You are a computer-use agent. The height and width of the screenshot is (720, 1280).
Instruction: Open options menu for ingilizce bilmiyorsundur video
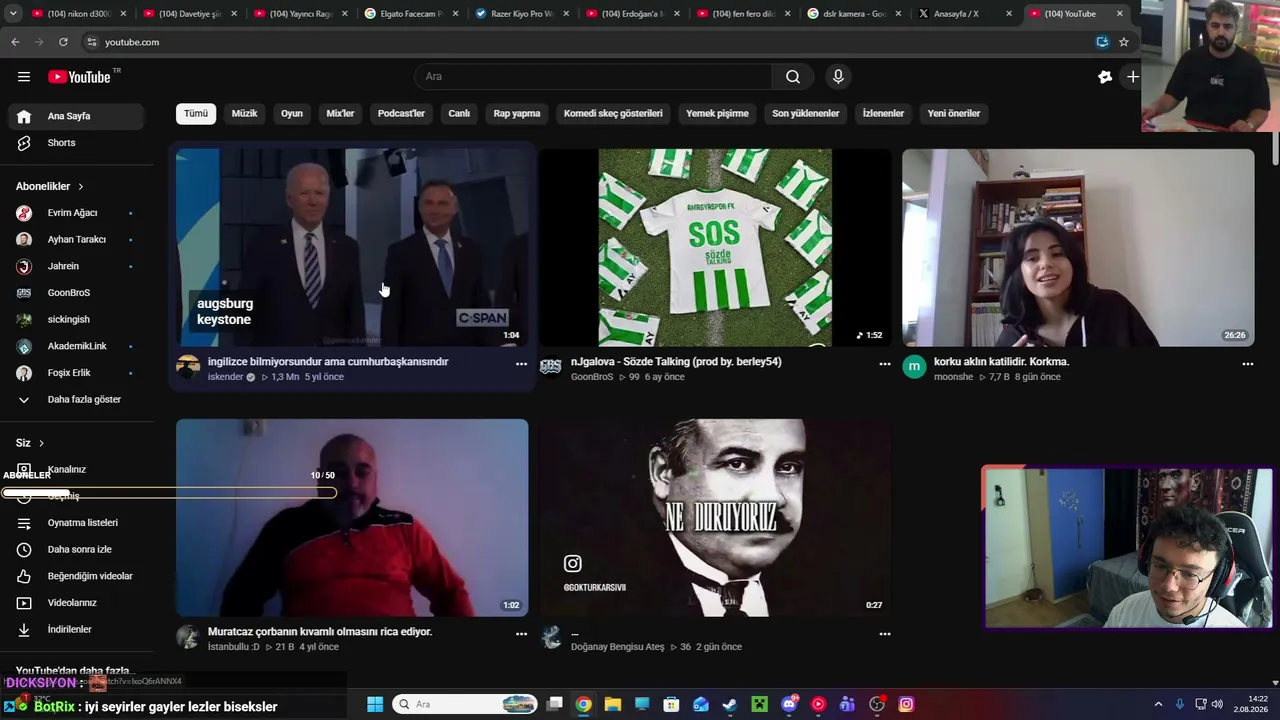click(521, 364)
